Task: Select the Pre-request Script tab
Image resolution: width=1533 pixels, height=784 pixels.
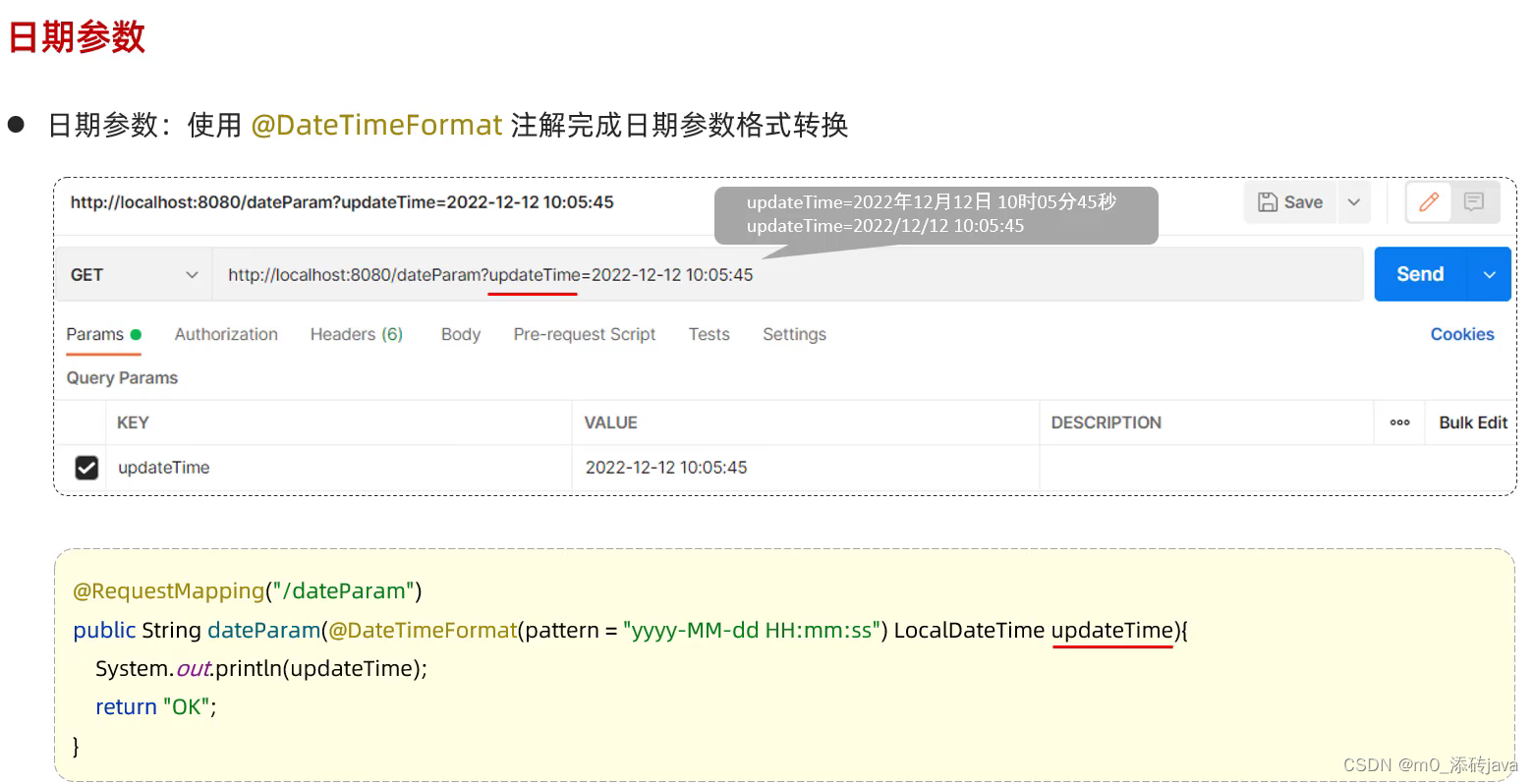Action: coord(584,334)
